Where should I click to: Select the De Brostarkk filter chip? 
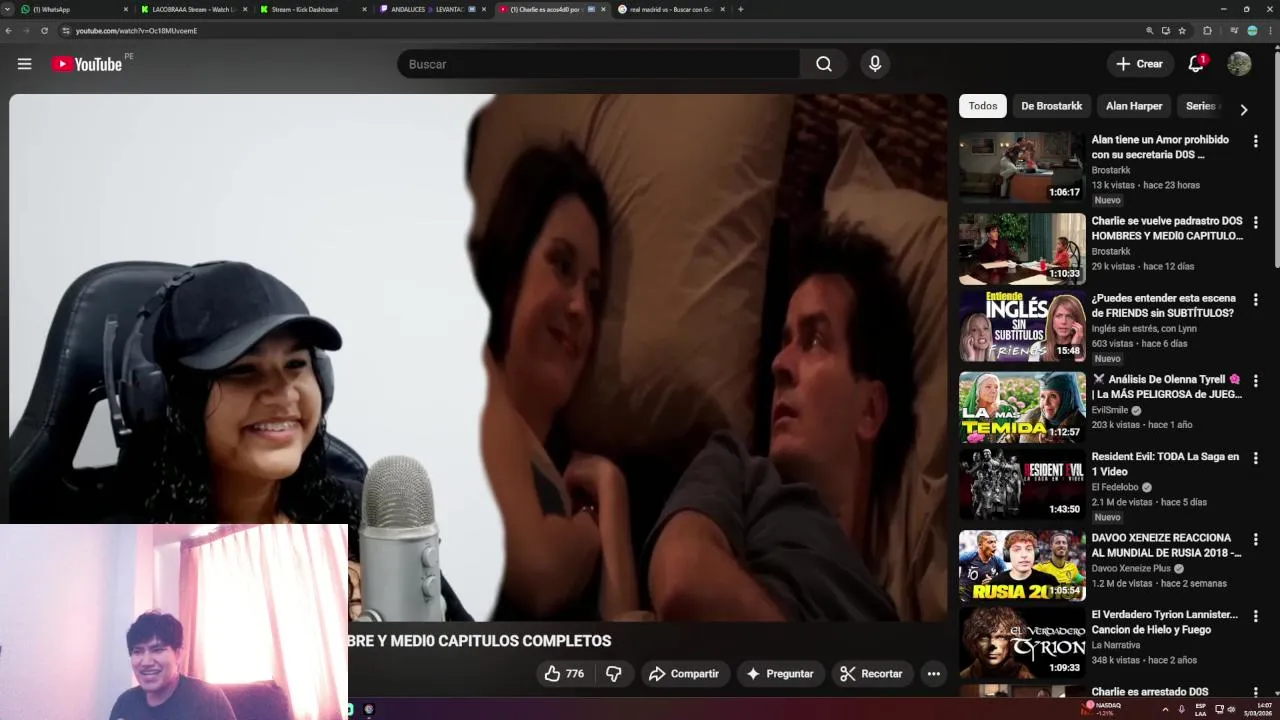tap(1051, 106)
